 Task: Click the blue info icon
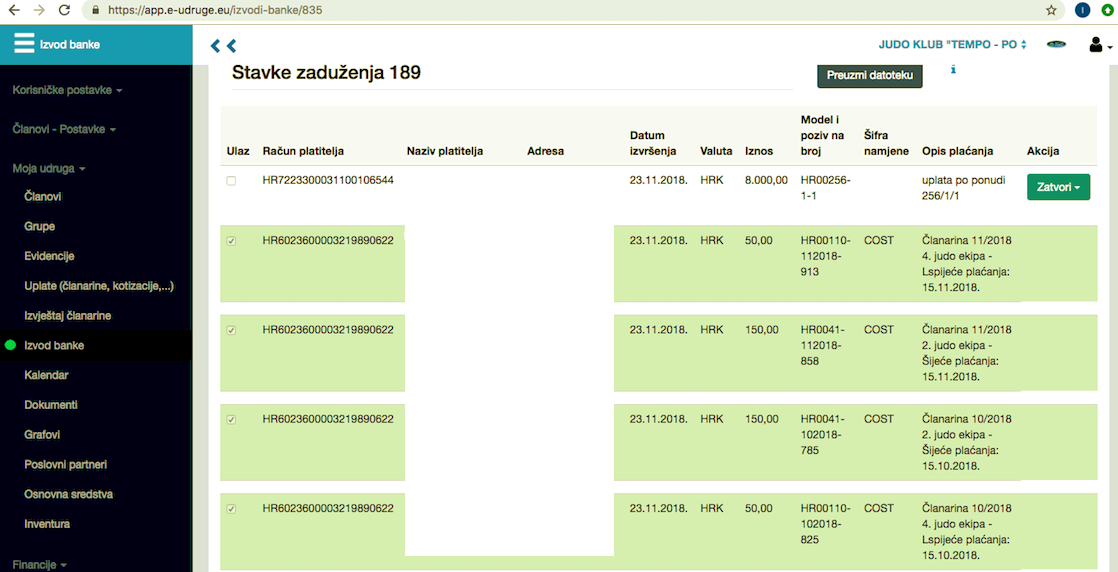click(x=953, y=70)
